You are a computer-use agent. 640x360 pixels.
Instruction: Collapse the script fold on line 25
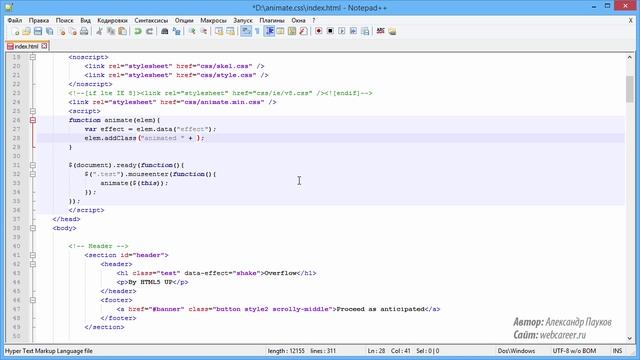(x=33, y=111)
